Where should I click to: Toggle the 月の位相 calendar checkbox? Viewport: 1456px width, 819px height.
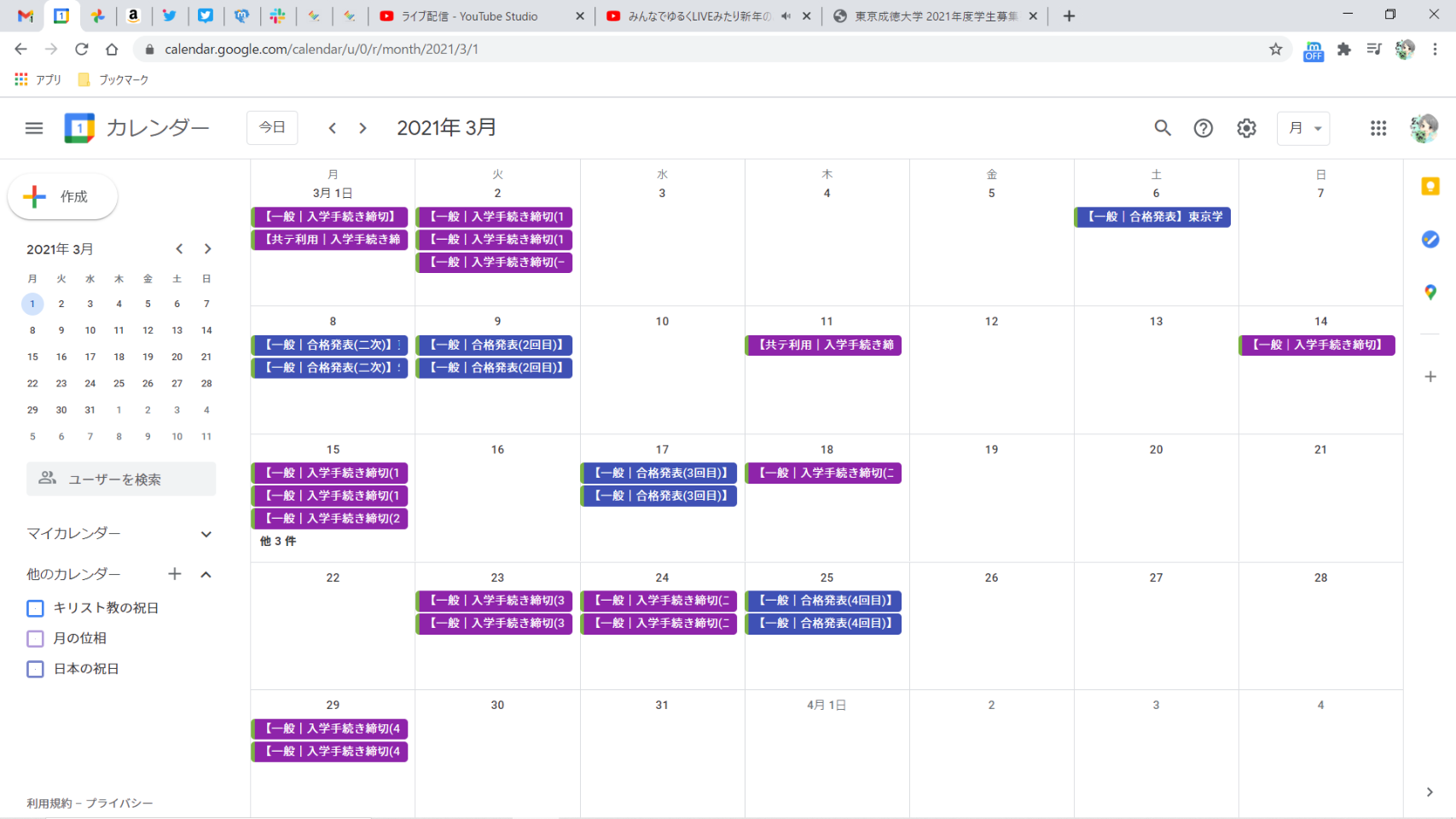[x=35, y=639]
